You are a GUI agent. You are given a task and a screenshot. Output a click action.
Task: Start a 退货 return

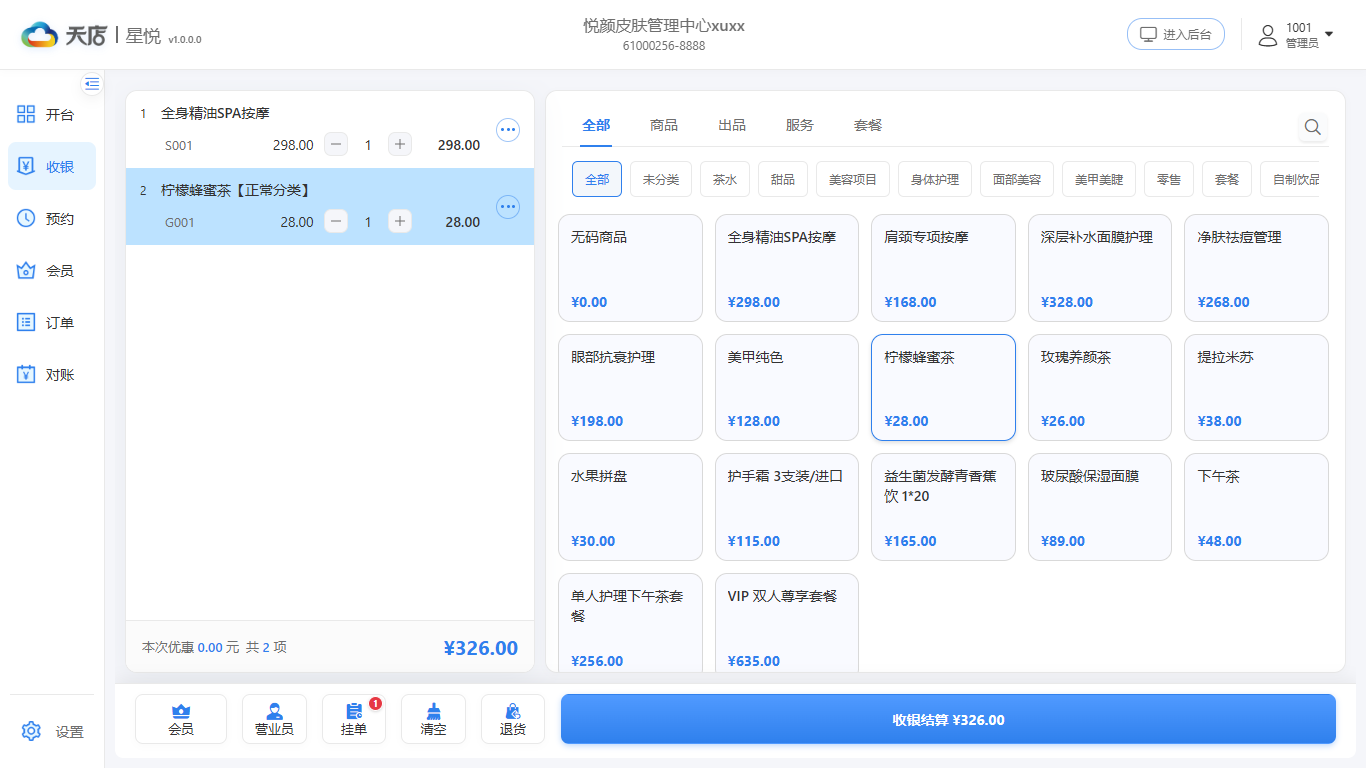point(513,719)
